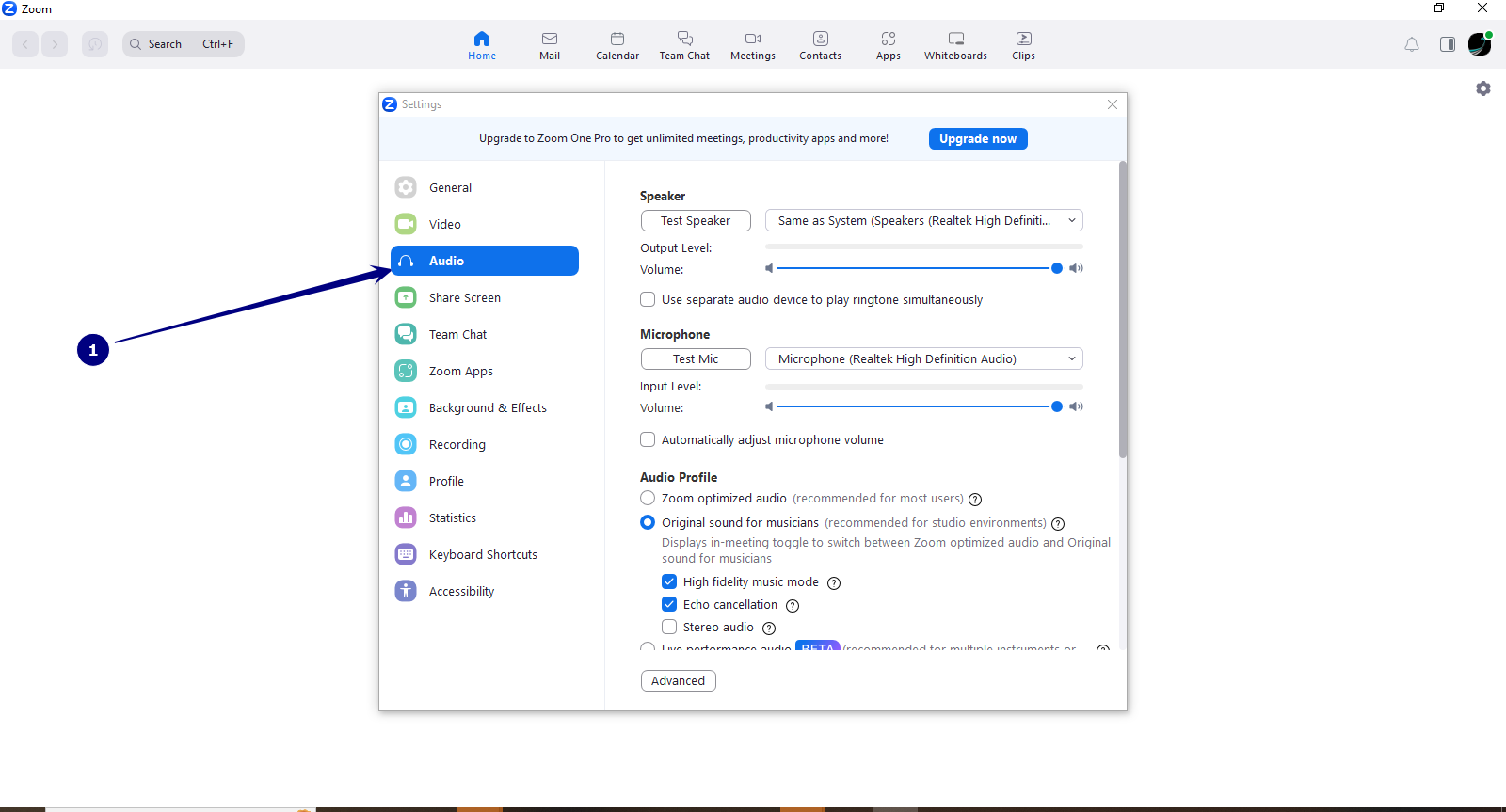Click the Search box in toolbar
1506x812 pixels.
tap(184, 44)
